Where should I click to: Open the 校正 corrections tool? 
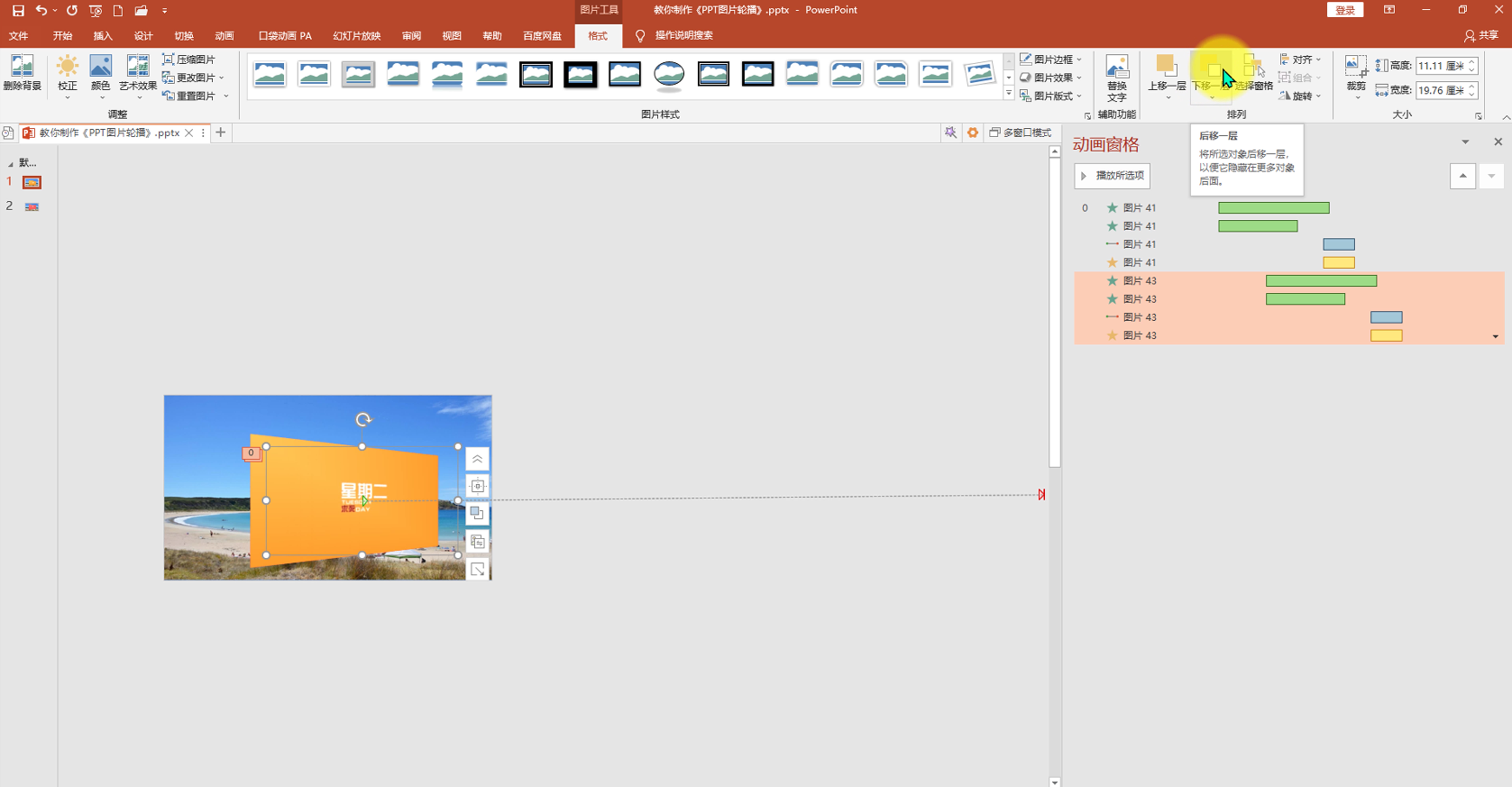click(68, 76)
